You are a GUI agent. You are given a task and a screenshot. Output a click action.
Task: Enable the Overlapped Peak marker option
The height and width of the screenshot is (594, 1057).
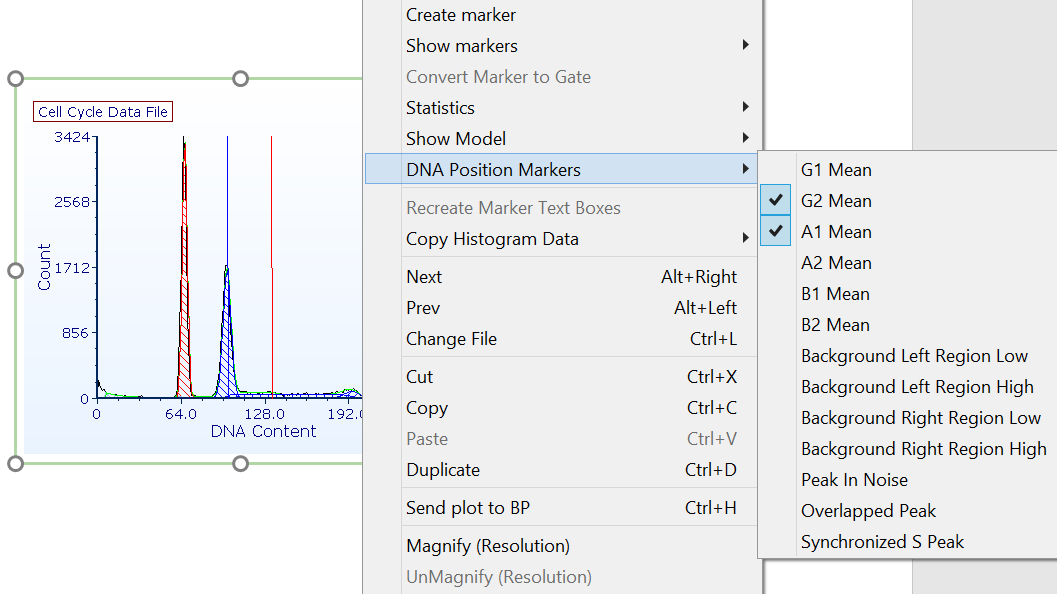868,511
